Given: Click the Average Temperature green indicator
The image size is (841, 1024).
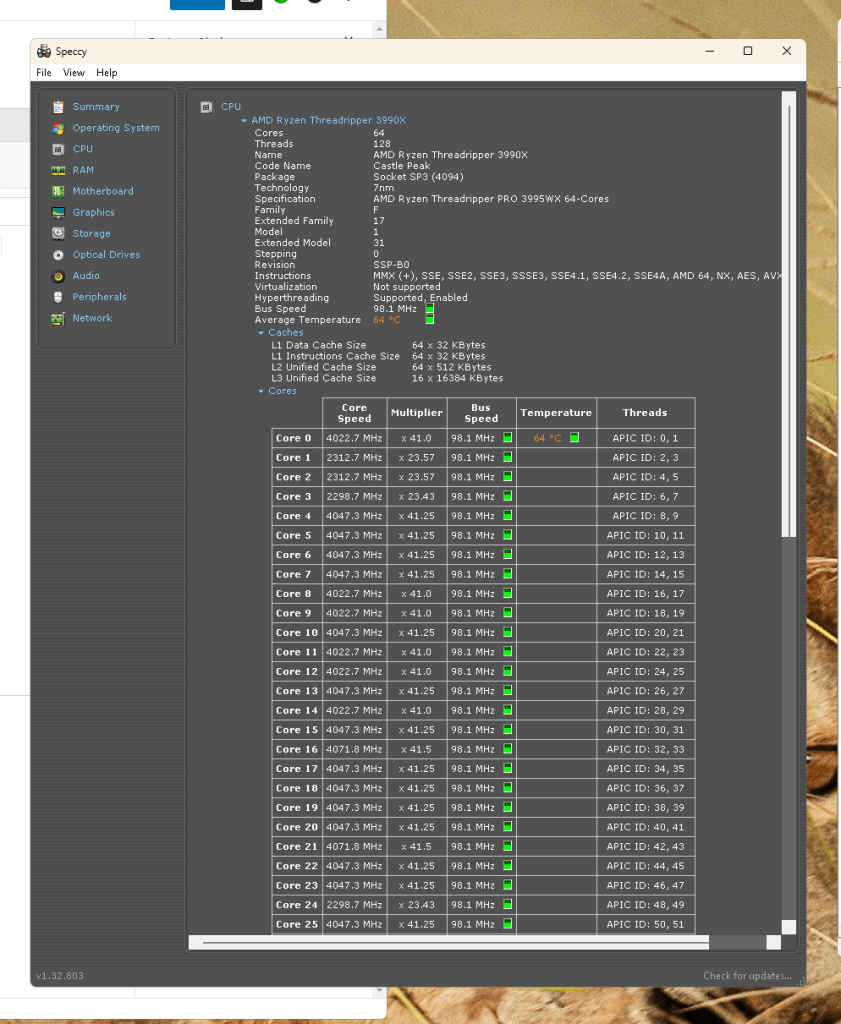Looking at the screenshot, I should pos(430,319).
